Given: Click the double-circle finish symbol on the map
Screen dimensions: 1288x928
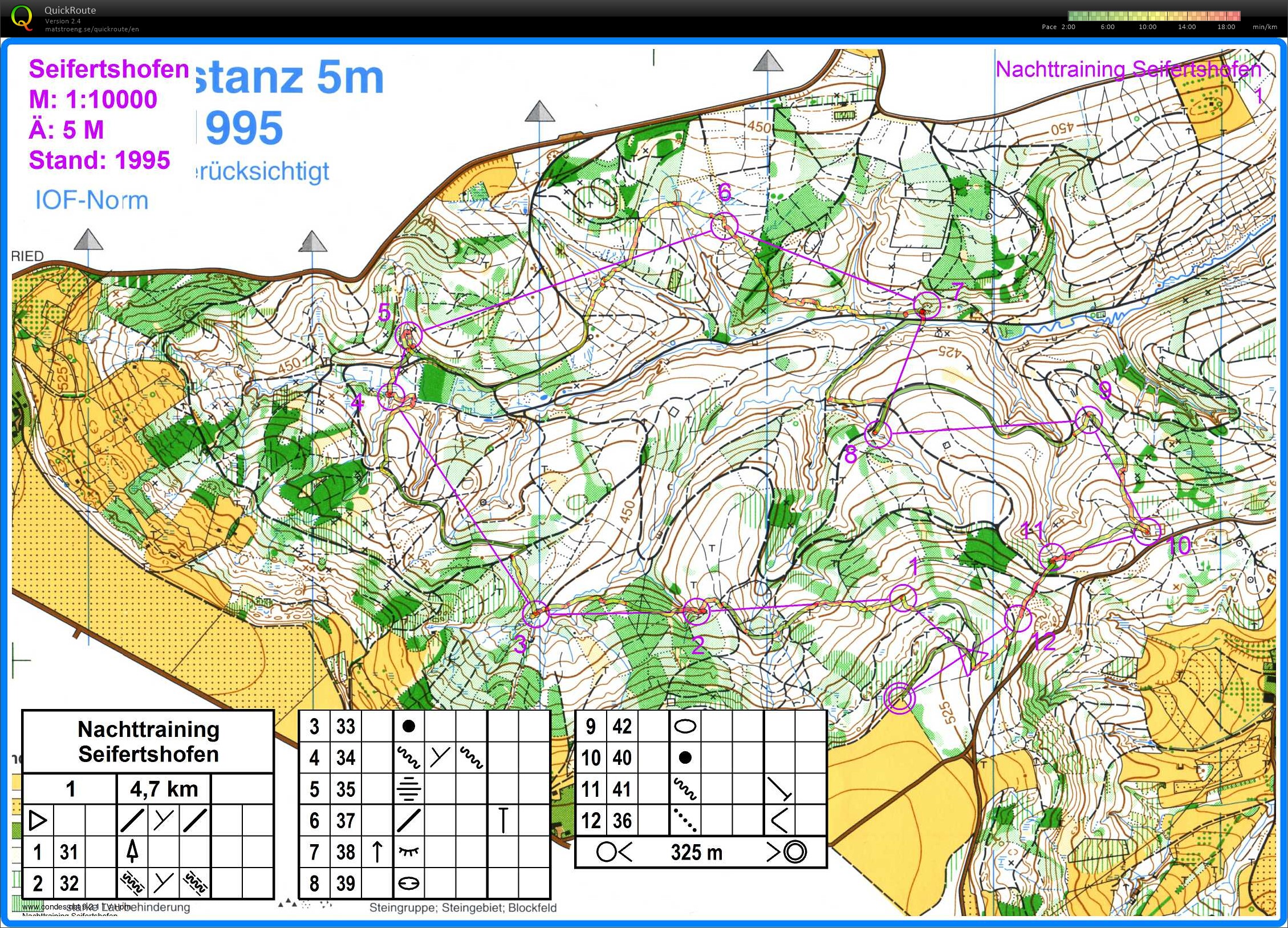Looking at the screenshot, I should [899, 698].
